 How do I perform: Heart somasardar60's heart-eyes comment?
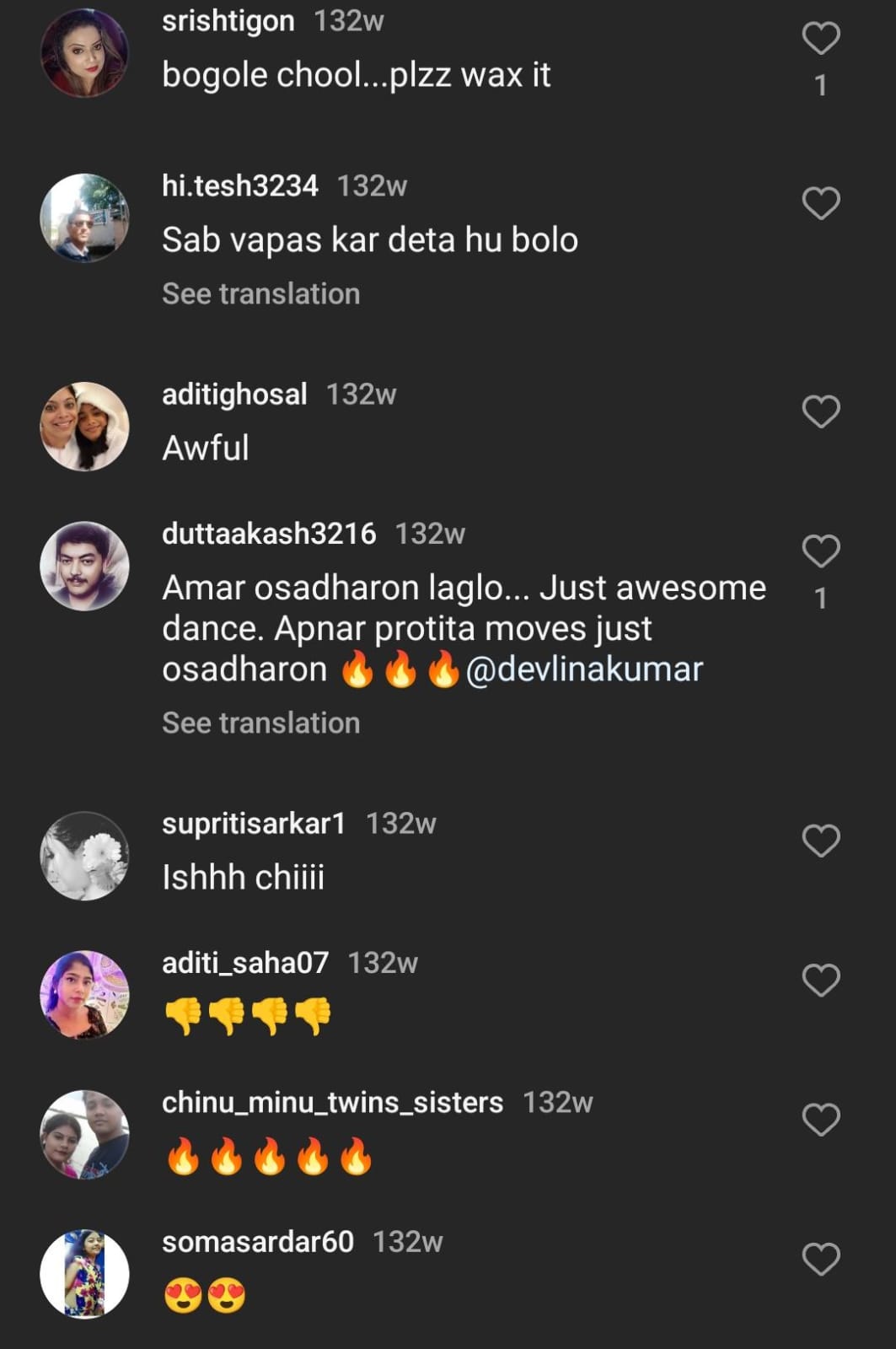click(x=820, y=1260)
